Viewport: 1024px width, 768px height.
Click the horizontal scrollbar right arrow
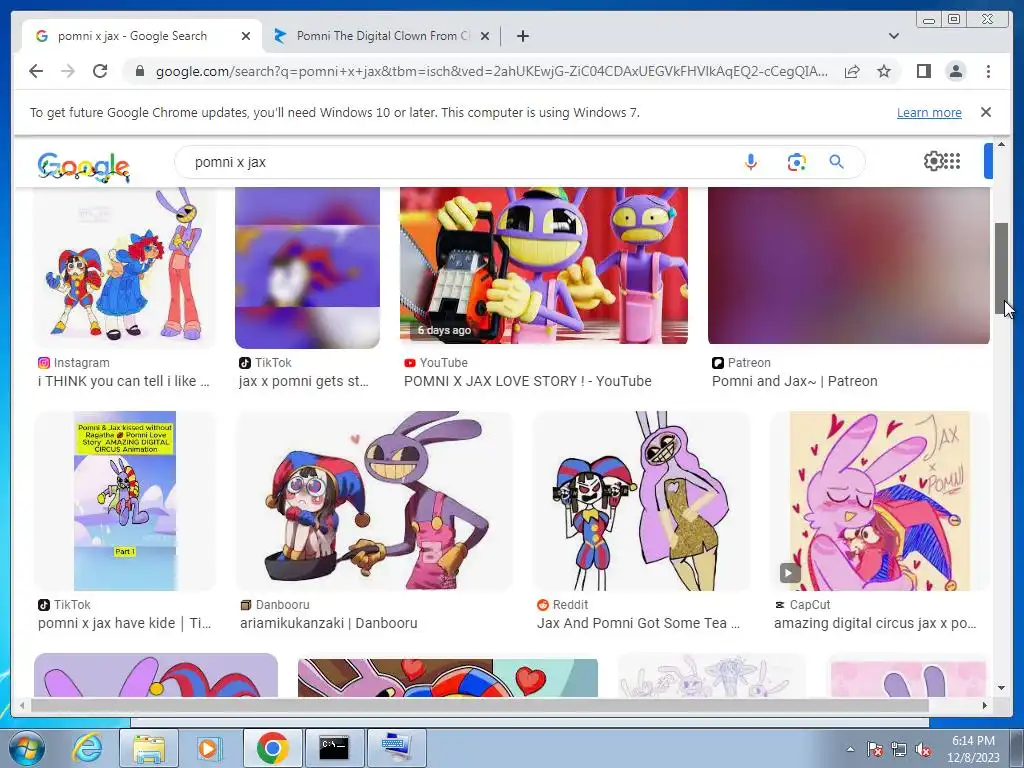tap(985, 705)
